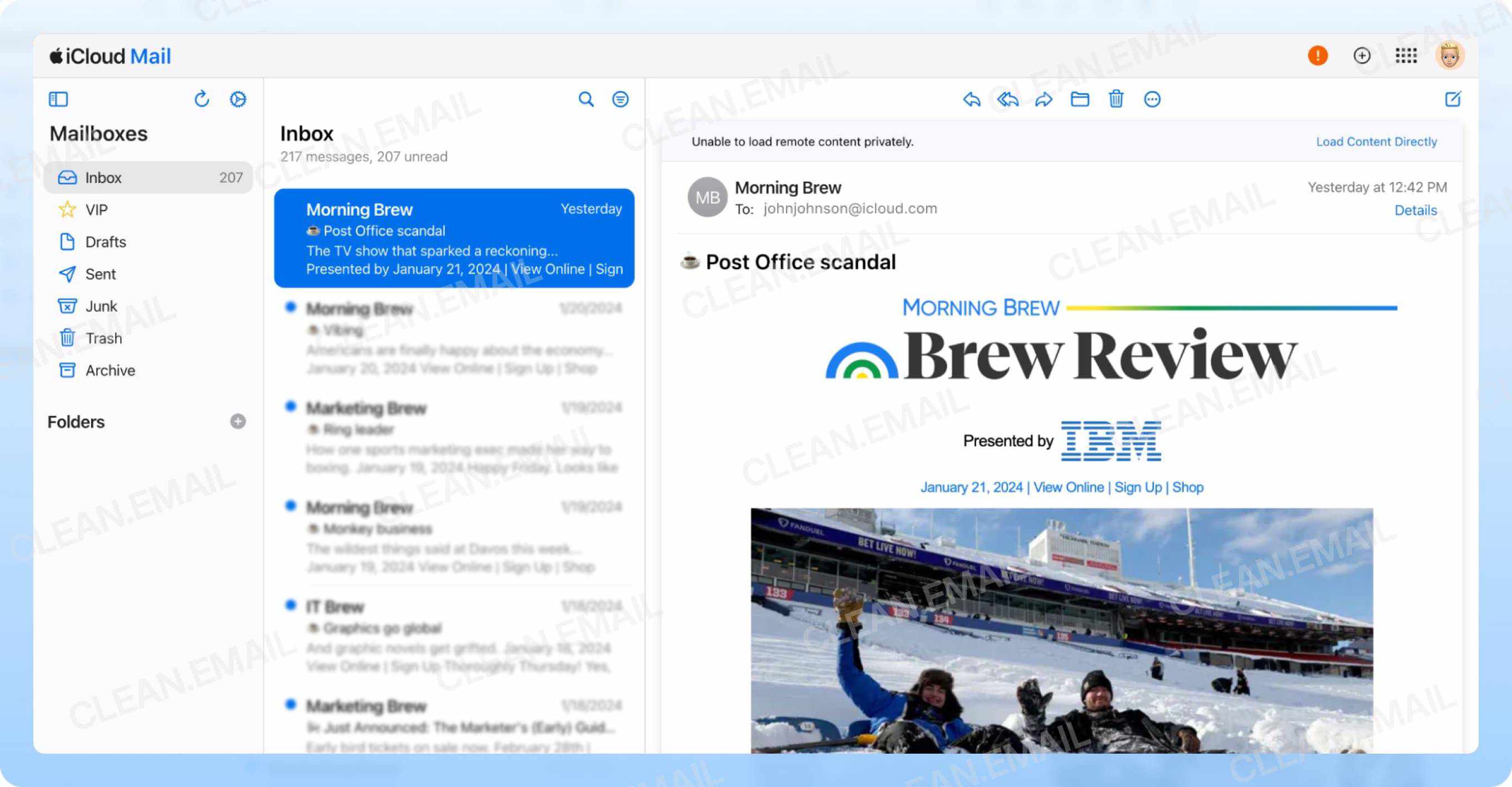Open the search icon
Image resolution: width=1512 pixels, height=787 pixels.
[586, 100]
